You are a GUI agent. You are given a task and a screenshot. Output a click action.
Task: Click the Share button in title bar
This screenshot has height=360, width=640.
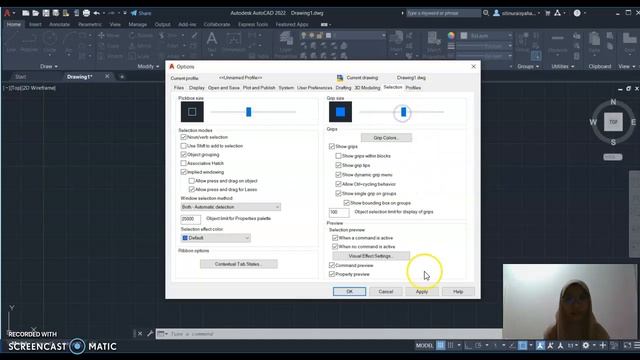coord(141,13)
